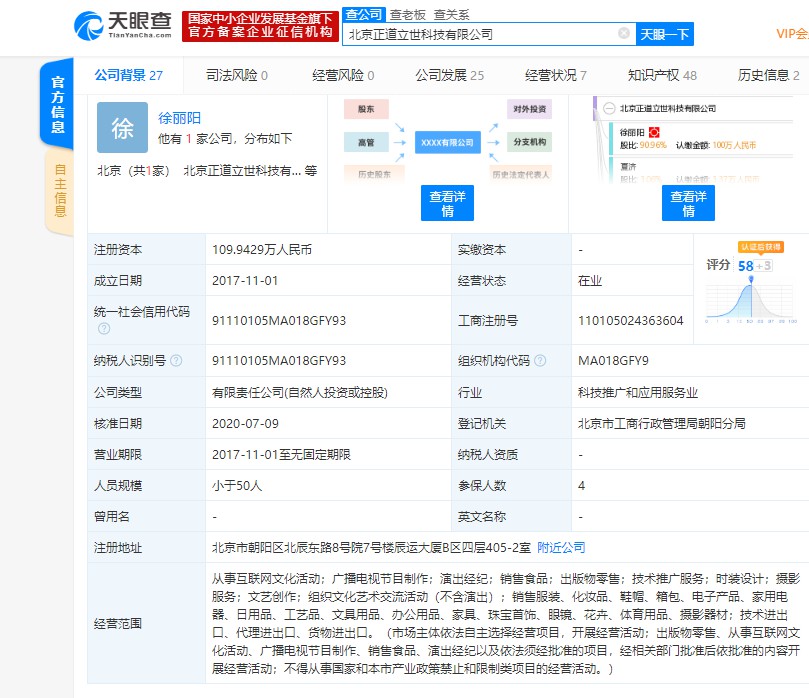Image resolution: width=809 pixels, height=698 pixels.
Task: Click 查看详情 under the shareholder tree
Action: tap(688, 203)
